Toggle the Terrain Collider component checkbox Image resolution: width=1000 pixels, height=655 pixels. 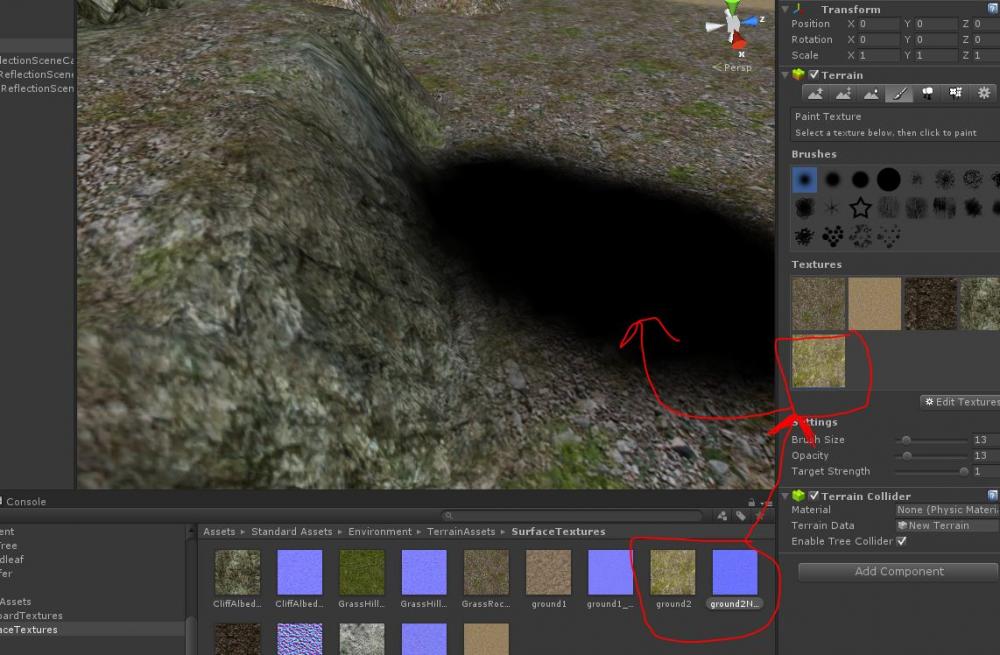(814, 496)
